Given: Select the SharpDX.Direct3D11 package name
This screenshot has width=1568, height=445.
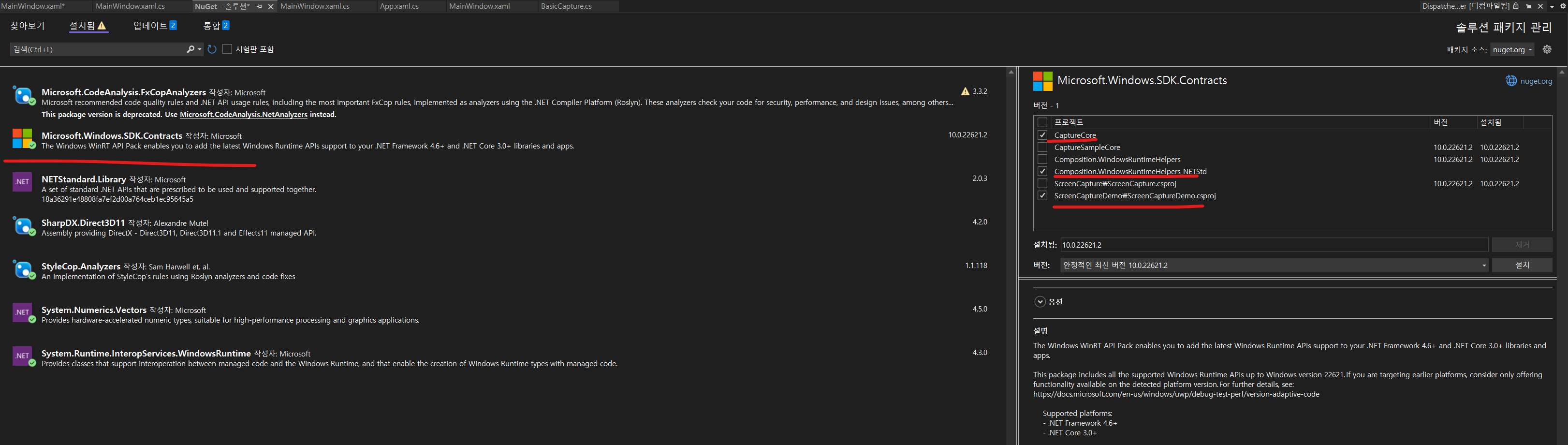Looking at the screenshot, I should point(83,223).
